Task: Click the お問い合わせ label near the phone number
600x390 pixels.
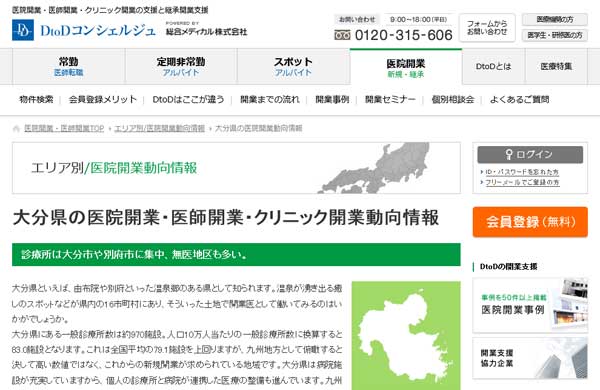Action: (357, 19)
